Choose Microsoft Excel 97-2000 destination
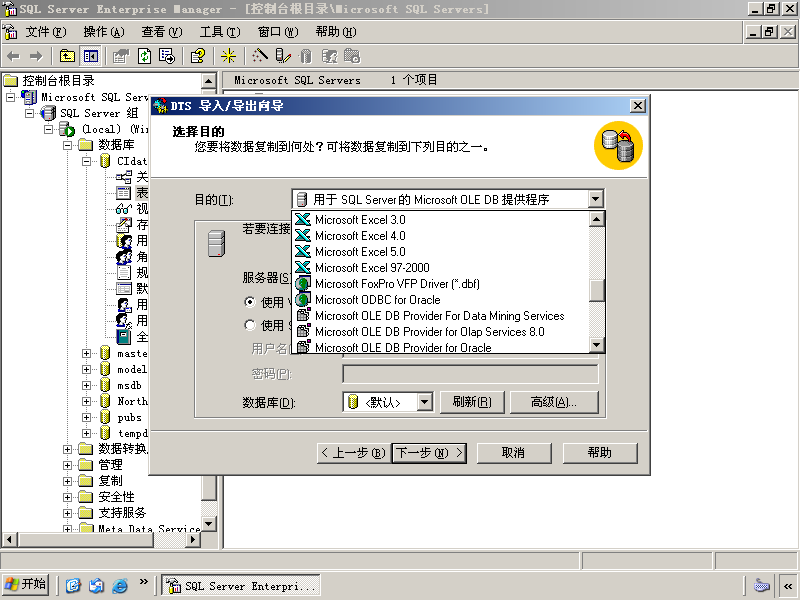This screenshot has height=600, width=800. (441, 268)
